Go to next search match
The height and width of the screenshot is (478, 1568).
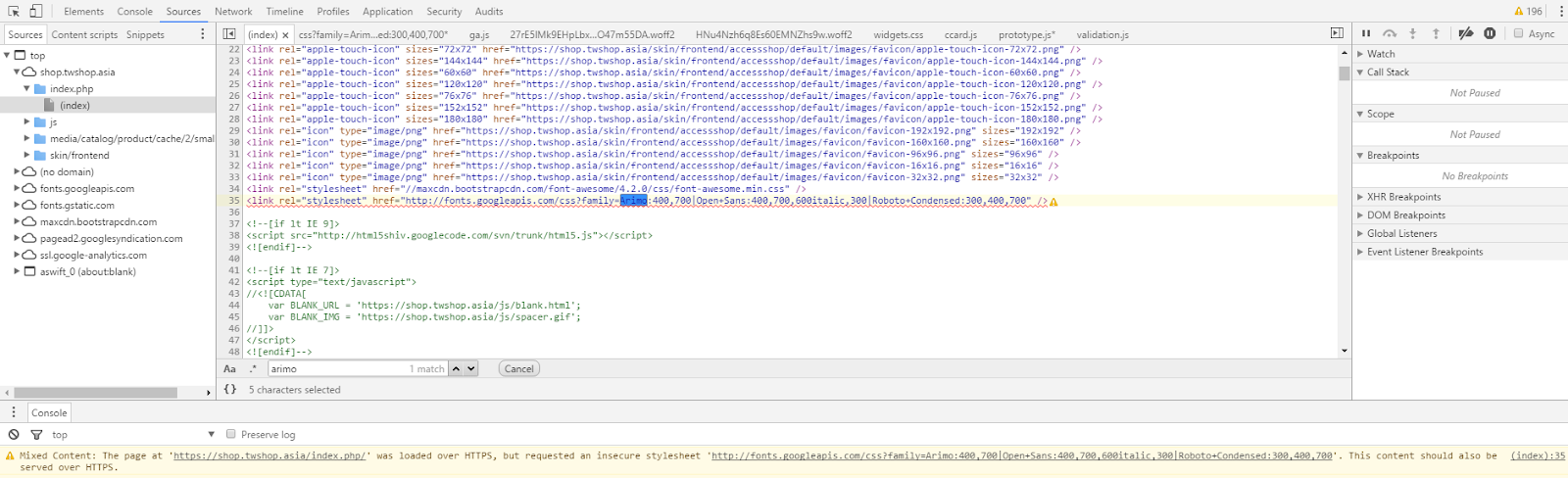coord(470,369)
